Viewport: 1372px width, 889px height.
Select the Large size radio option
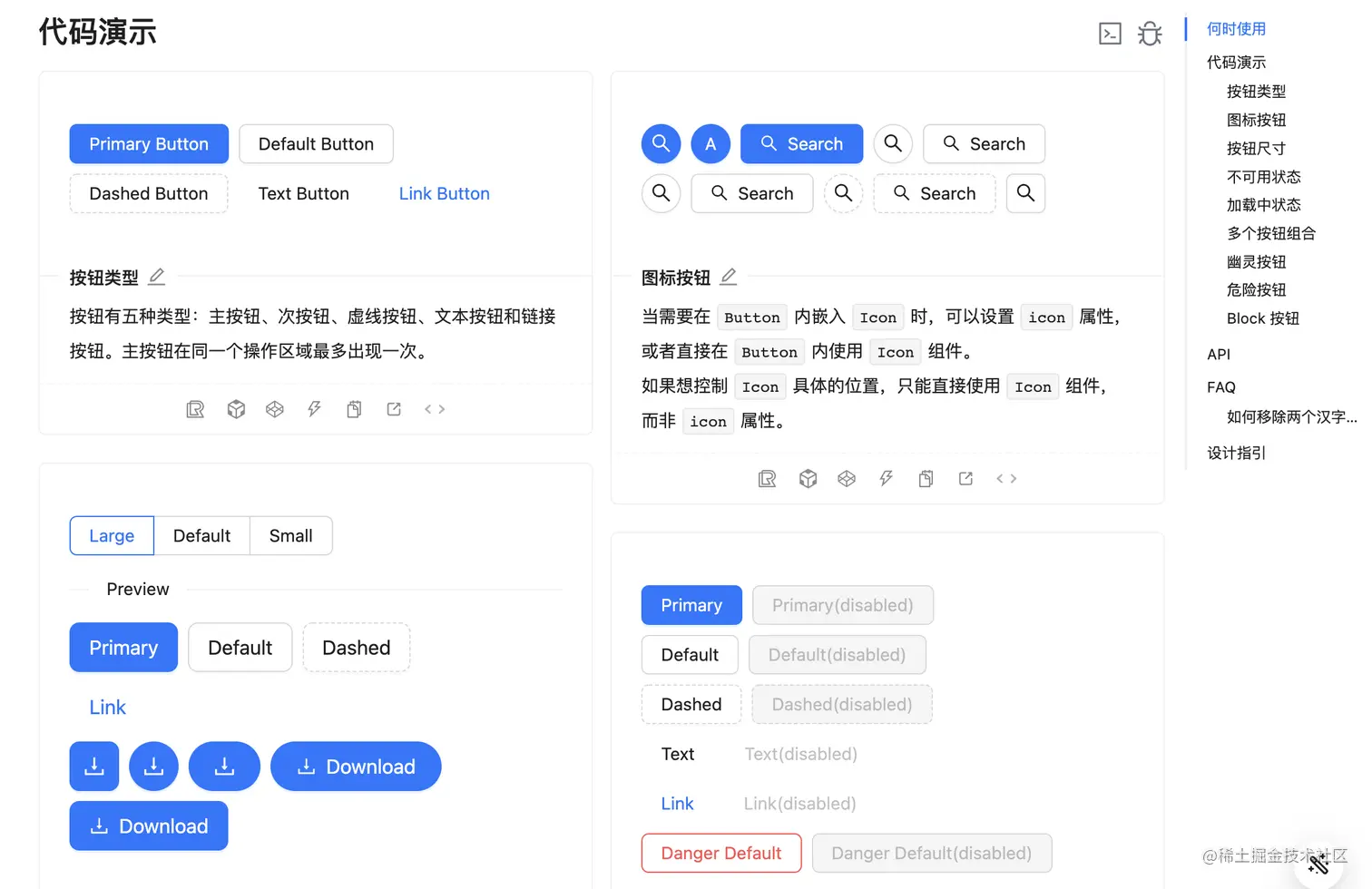click(x=112, y=536)
